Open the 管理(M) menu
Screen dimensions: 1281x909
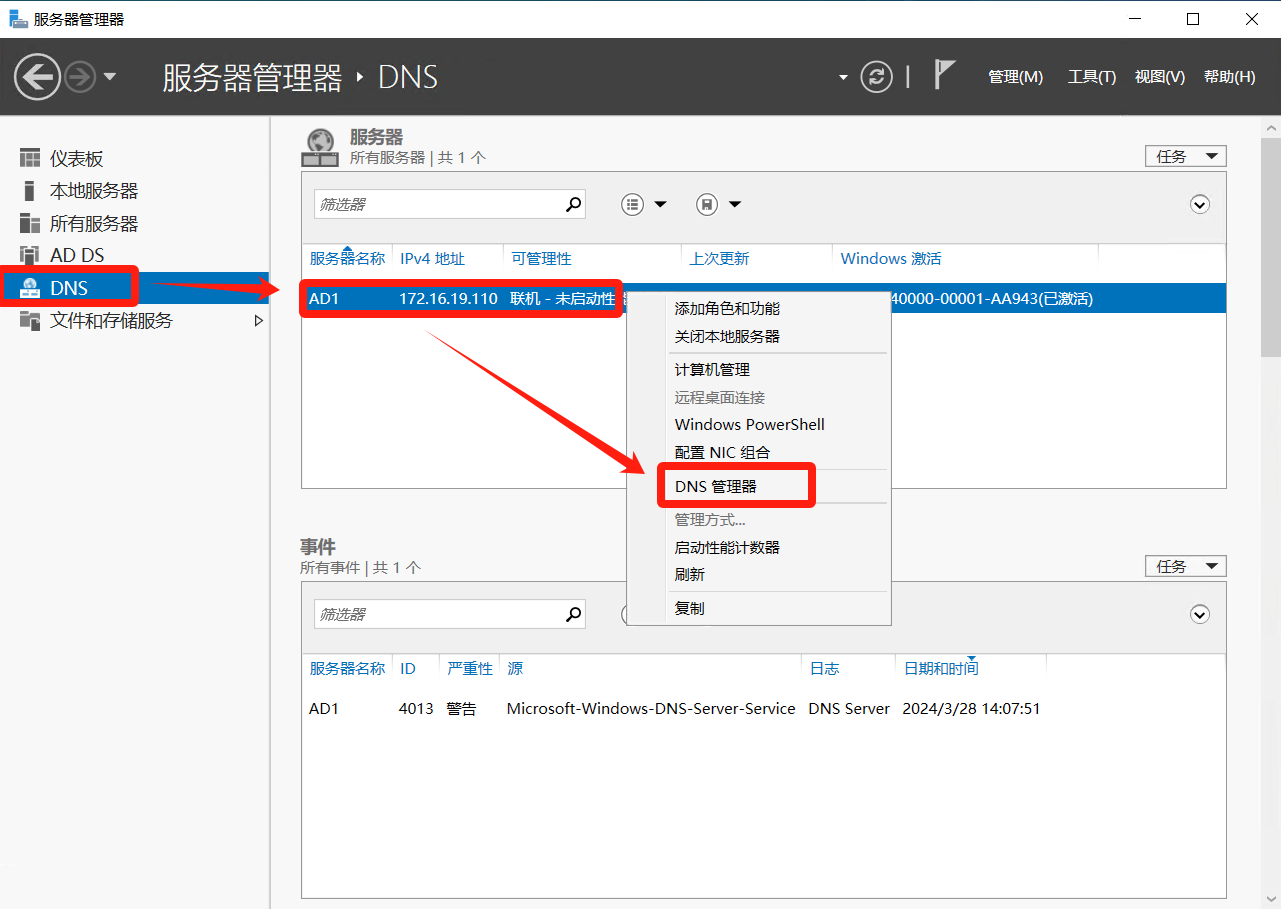(1015, 77)
